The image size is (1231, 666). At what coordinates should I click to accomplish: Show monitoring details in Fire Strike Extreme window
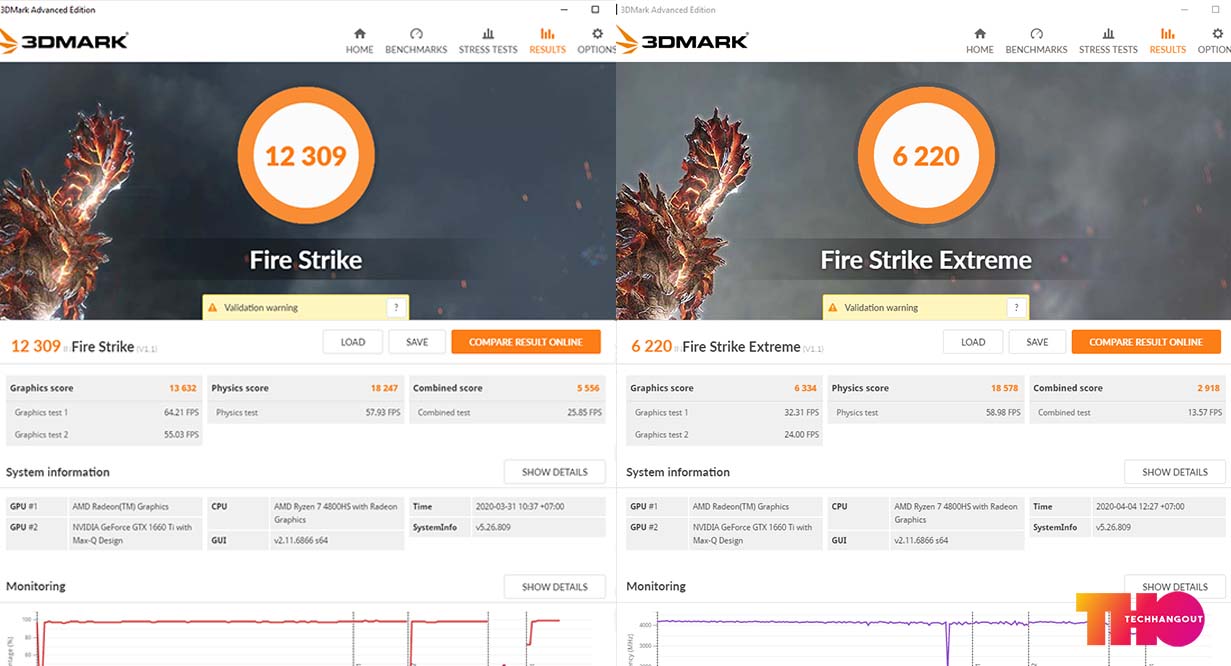coord(1175,586)
